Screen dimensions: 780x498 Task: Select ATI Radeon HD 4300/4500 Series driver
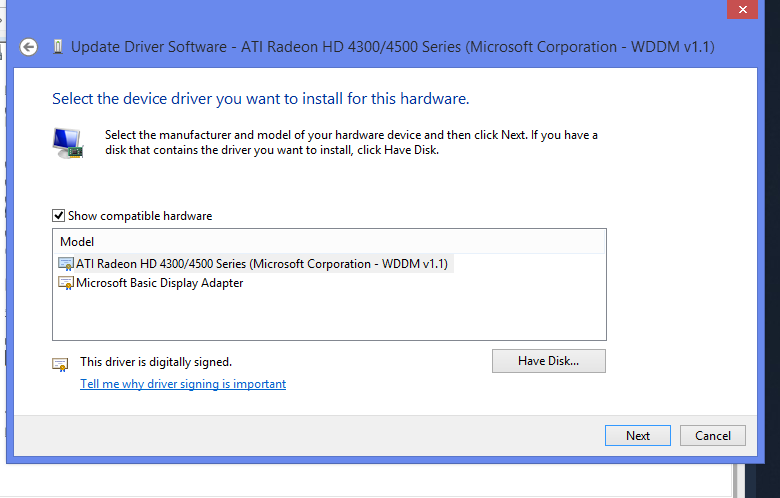click(x=264, y=264)
